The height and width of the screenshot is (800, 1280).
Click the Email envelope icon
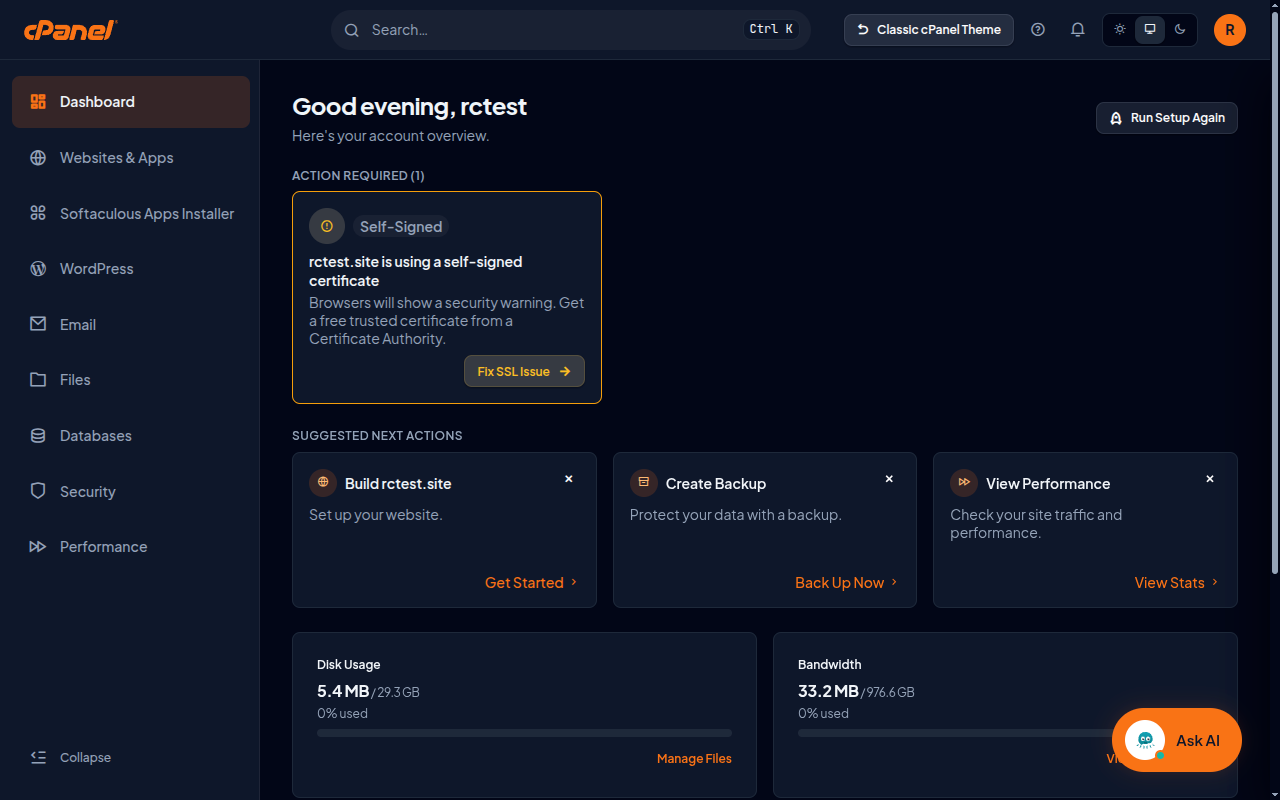(x=38, y=324)
